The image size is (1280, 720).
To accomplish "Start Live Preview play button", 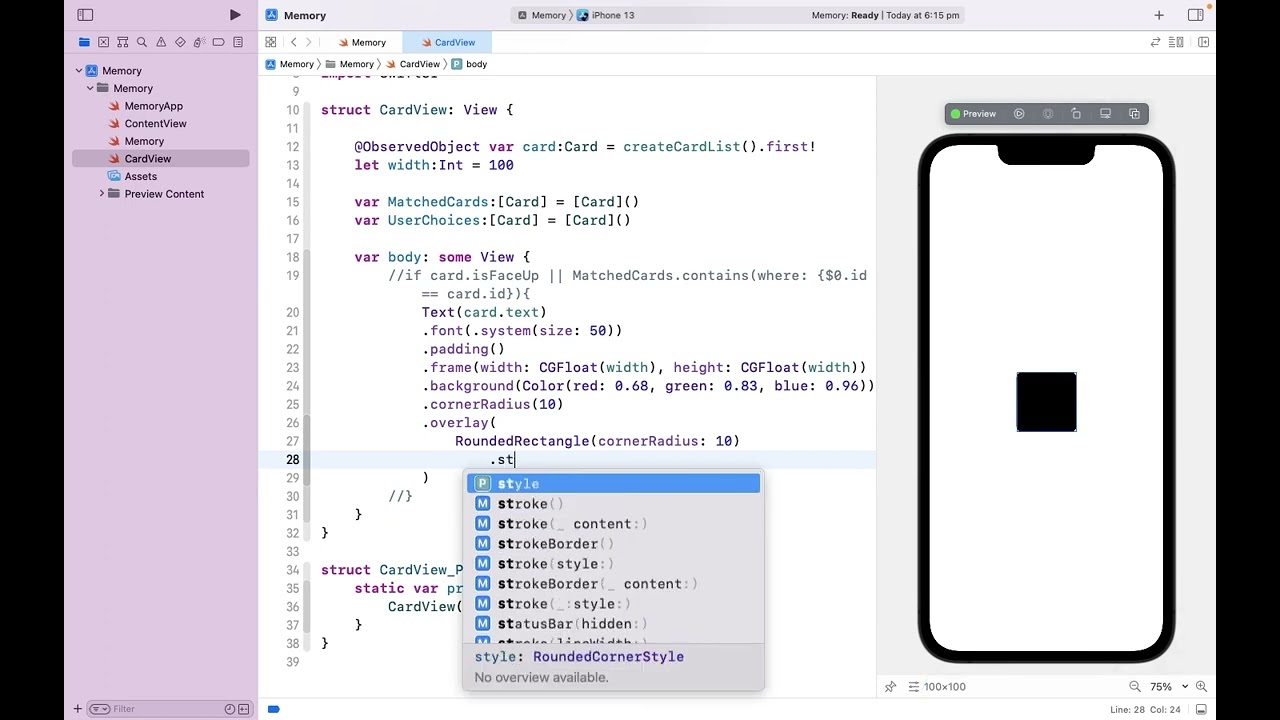I will tap(1019, 114).
